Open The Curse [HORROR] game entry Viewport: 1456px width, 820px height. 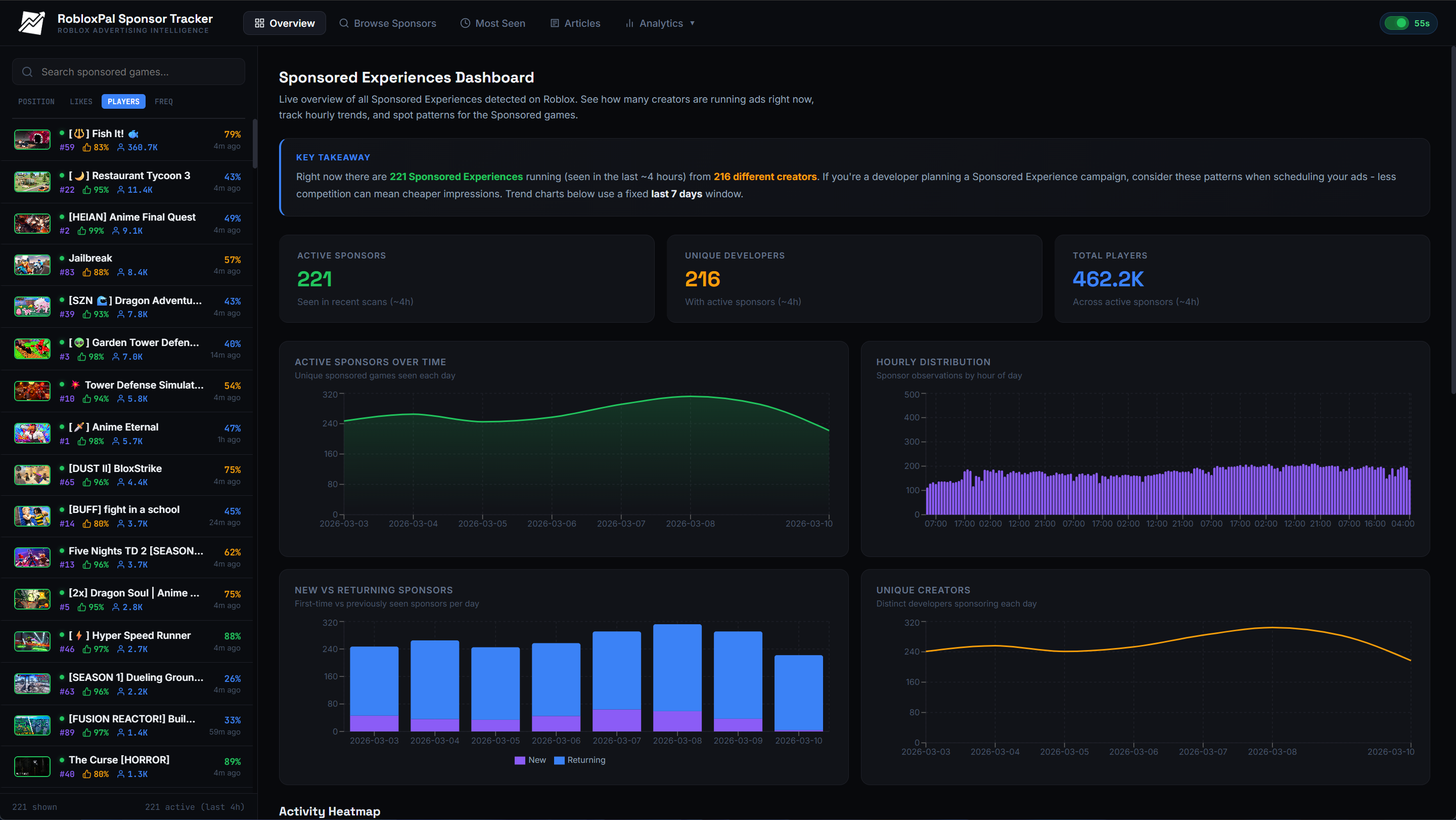coord(119,760)
